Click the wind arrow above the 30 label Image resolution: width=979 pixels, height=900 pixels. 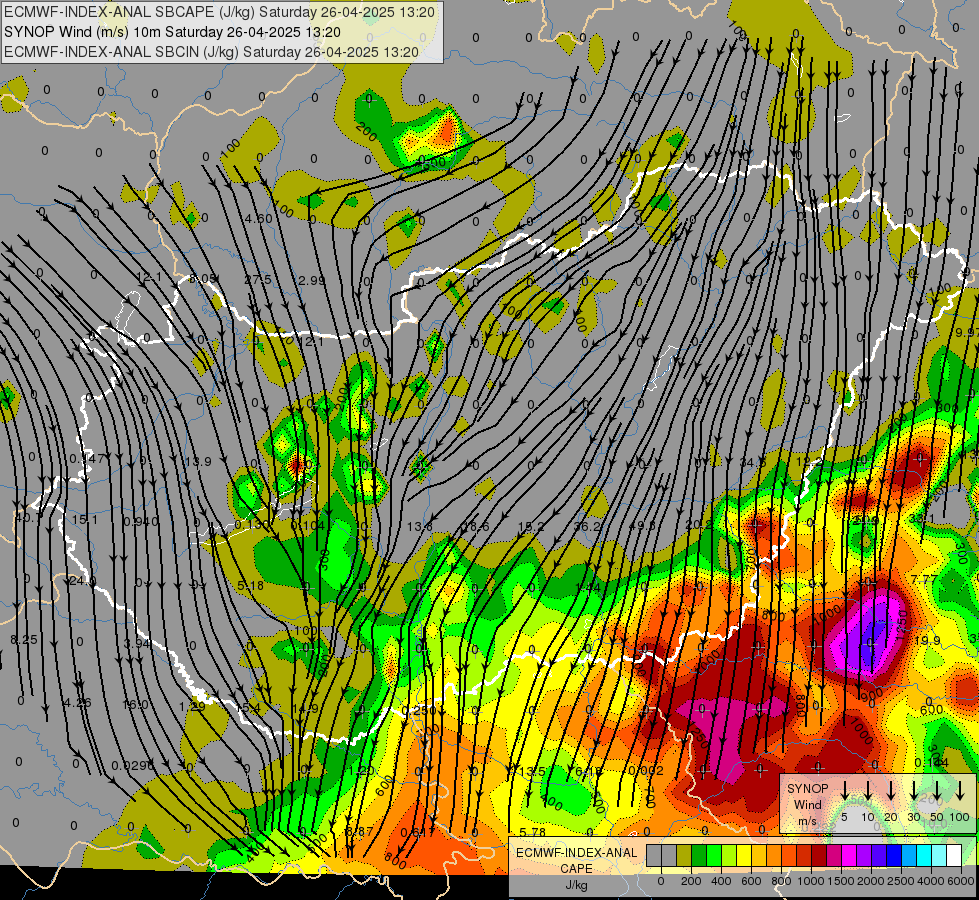(x=914, y=789)
